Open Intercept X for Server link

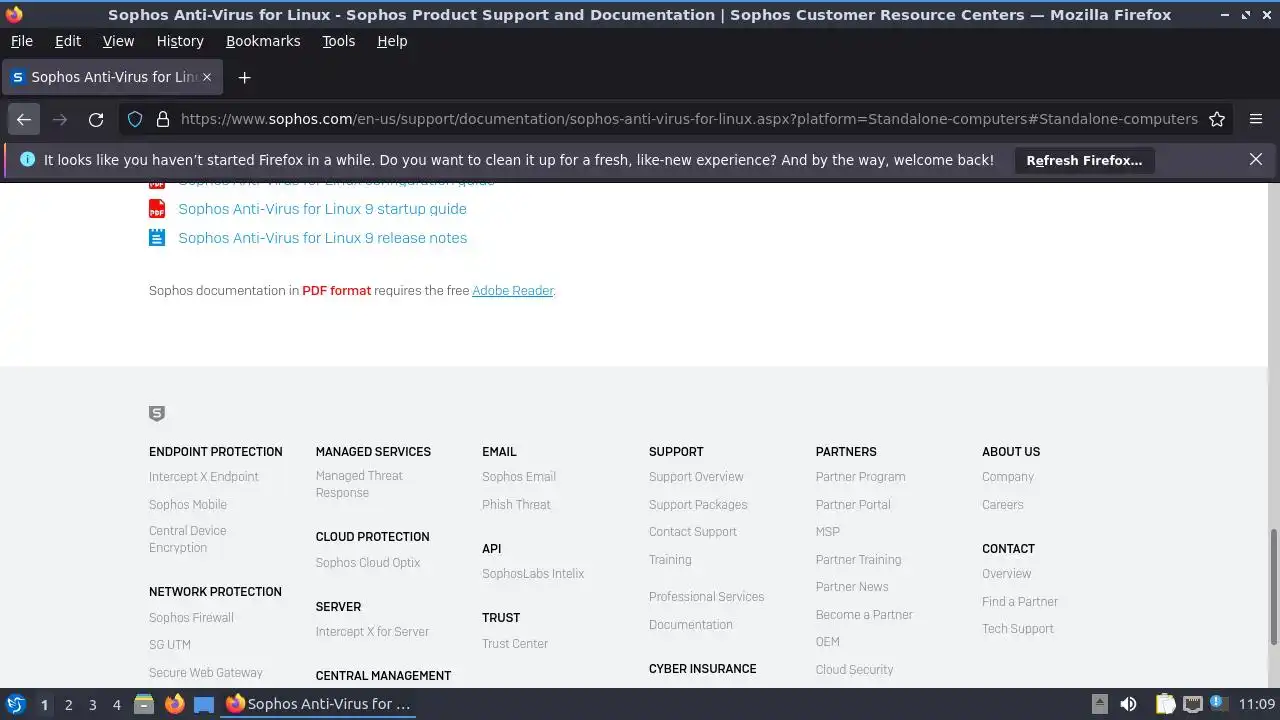(x=372, y=632)
